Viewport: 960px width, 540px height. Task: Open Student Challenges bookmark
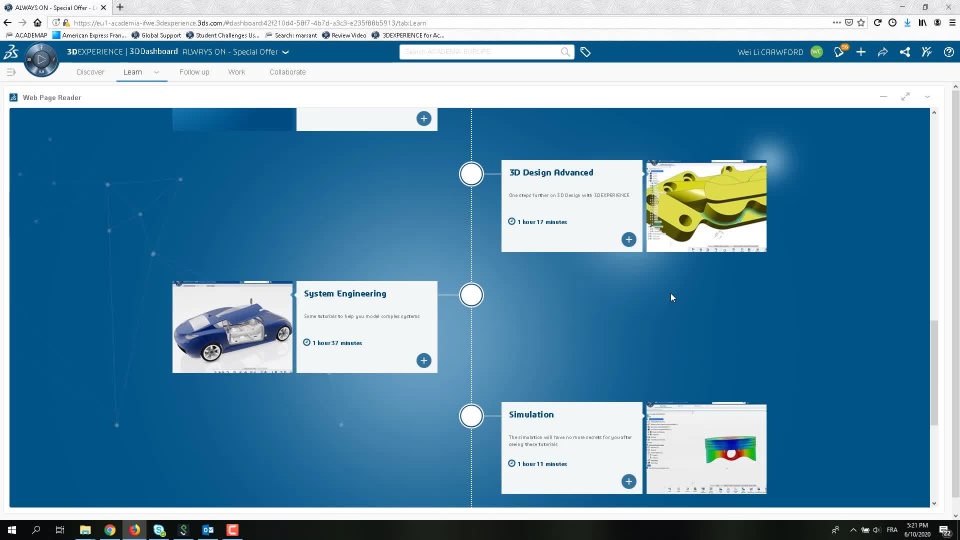pos(222,36)
